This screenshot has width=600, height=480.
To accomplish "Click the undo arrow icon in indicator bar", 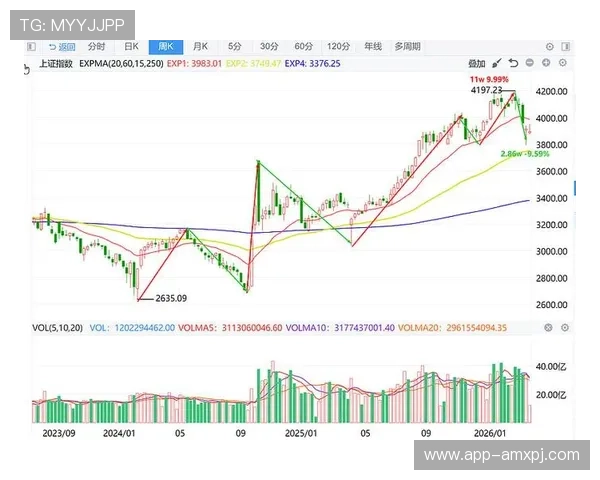I will [513, 63].
